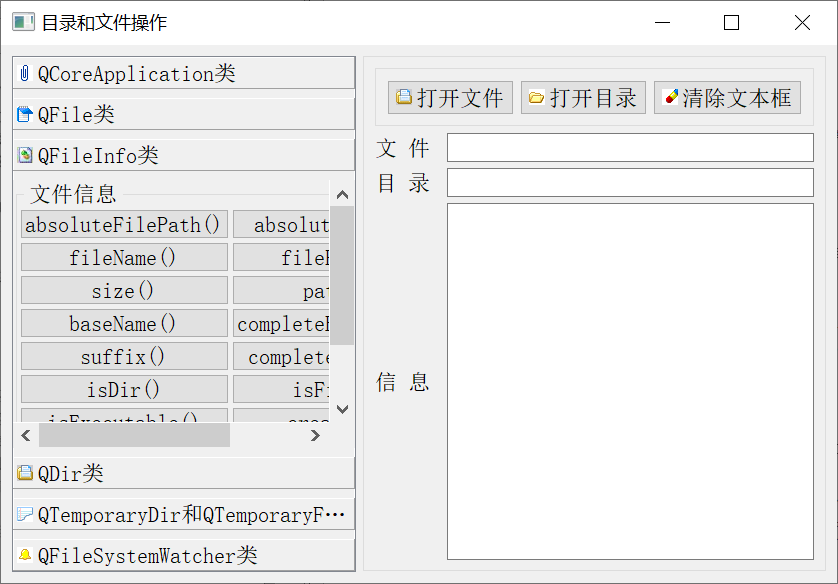Click the vertical scrollbar up arrow

(343, 195)
